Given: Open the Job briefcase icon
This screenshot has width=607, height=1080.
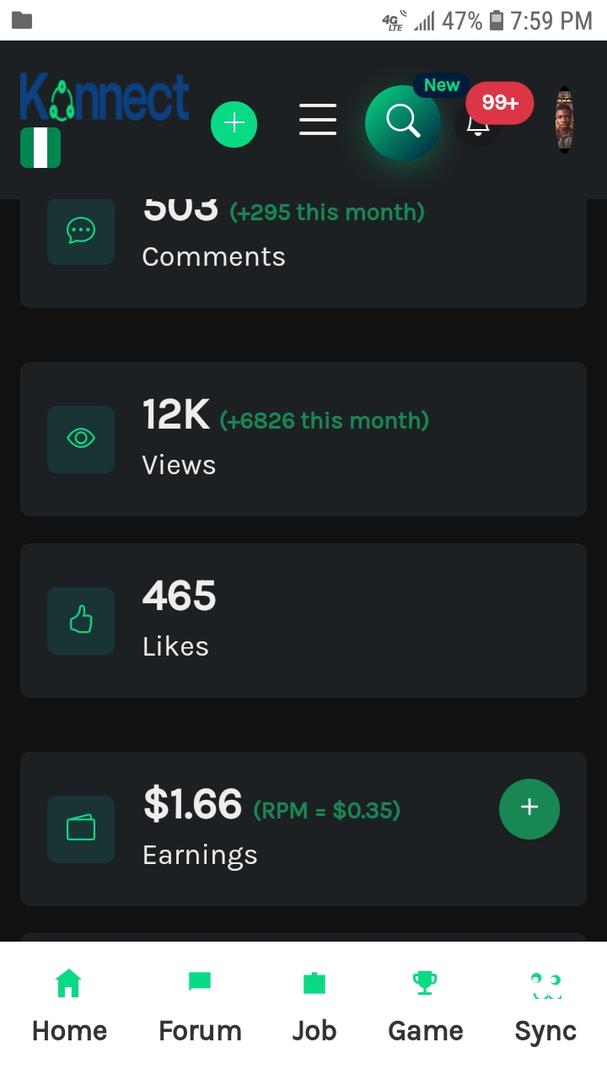Looking at the screenshot, I should click(x=314, y=983).
